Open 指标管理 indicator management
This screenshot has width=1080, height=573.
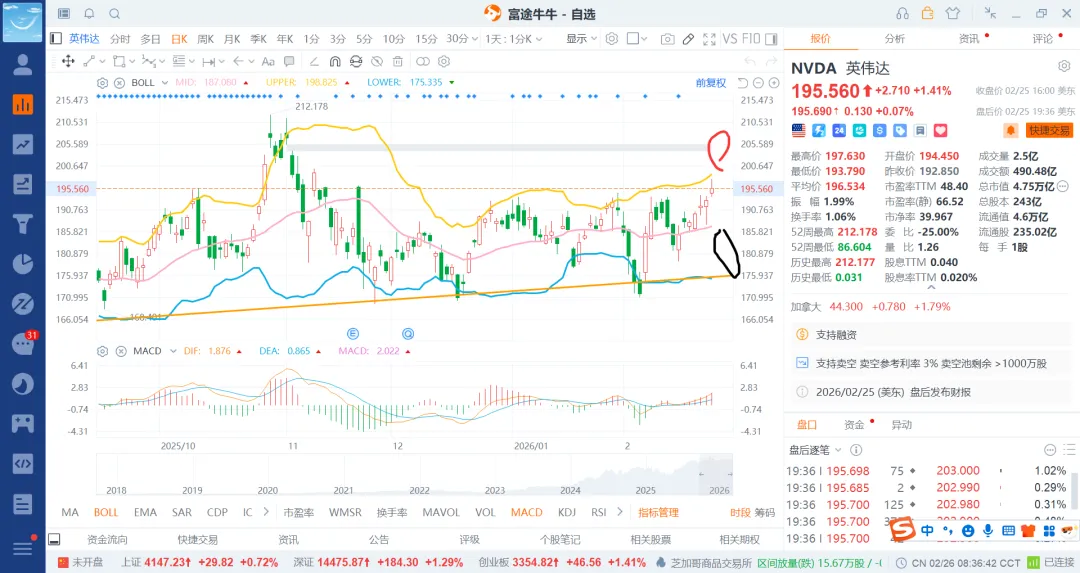point(658,513)
